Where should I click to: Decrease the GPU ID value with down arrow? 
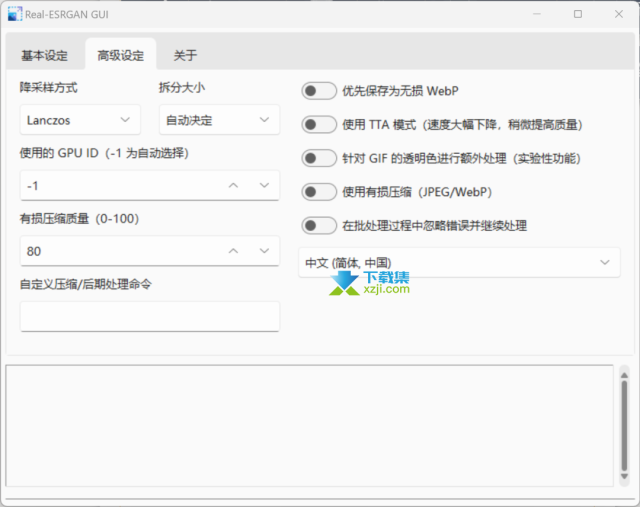click(x=264, y=186)
